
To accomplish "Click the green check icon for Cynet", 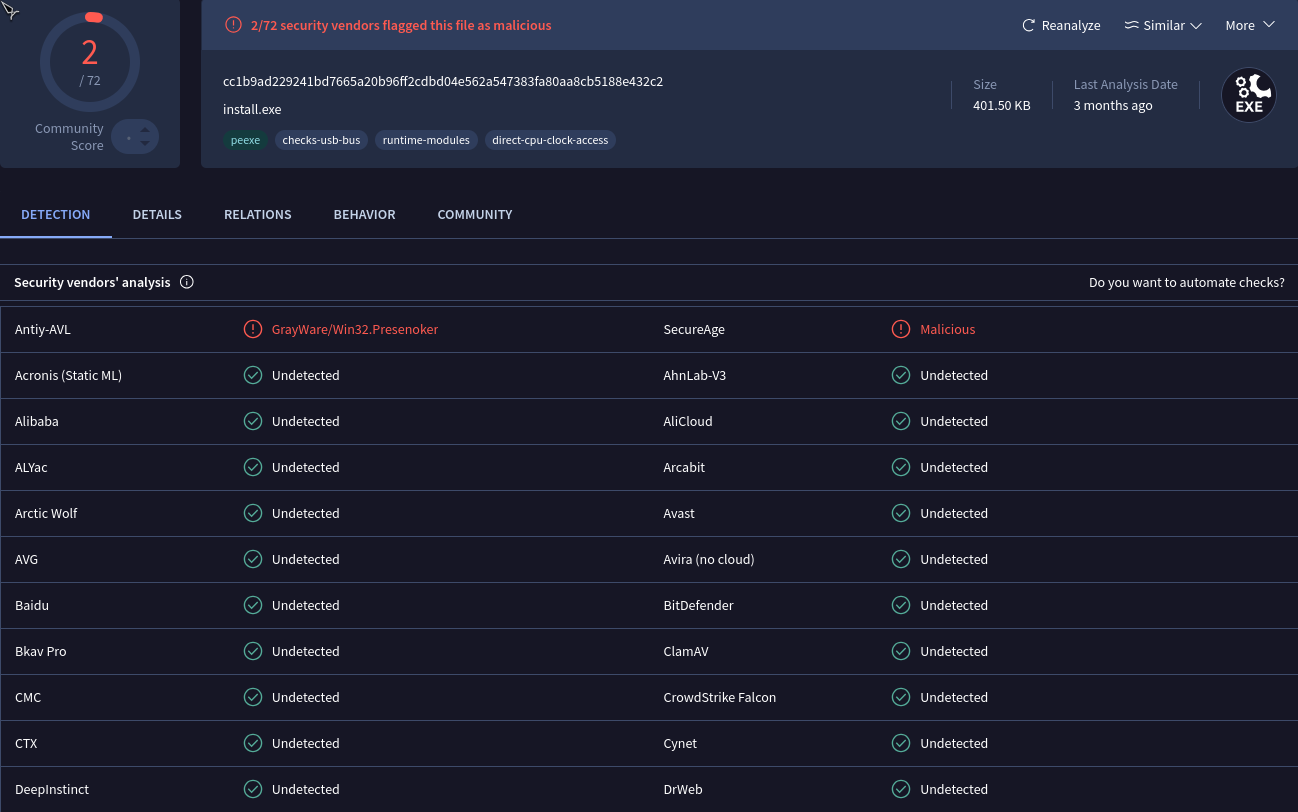I will pos(901,743).
